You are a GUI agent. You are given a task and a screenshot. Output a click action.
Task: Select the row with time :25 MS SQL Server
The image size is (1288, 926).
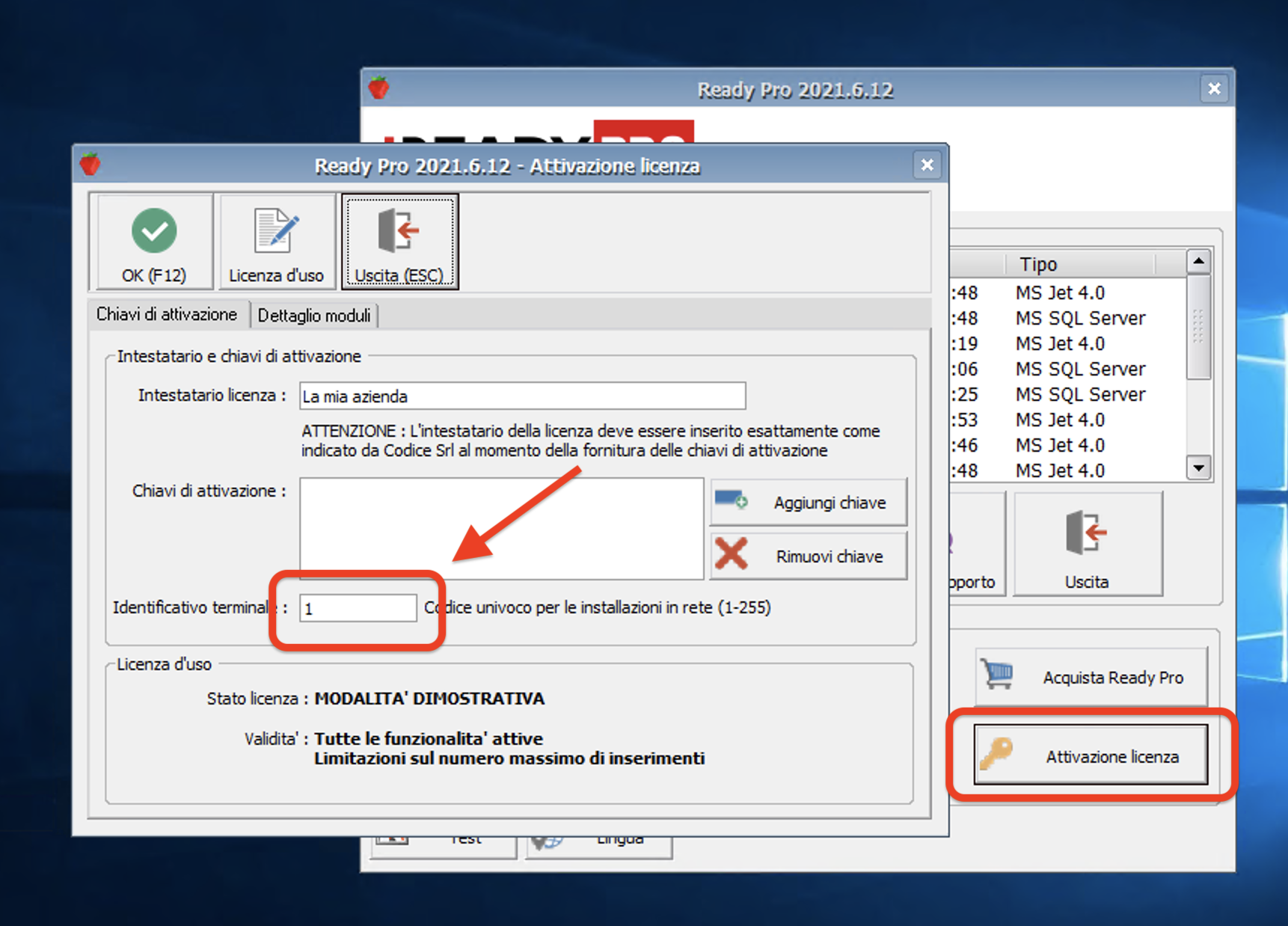point(1067,394)
